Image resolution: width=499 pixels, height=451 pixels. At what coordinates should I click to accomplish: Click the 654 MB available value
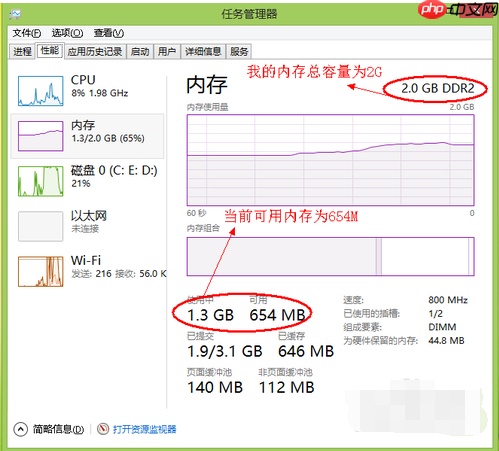[x=277, y=315]
